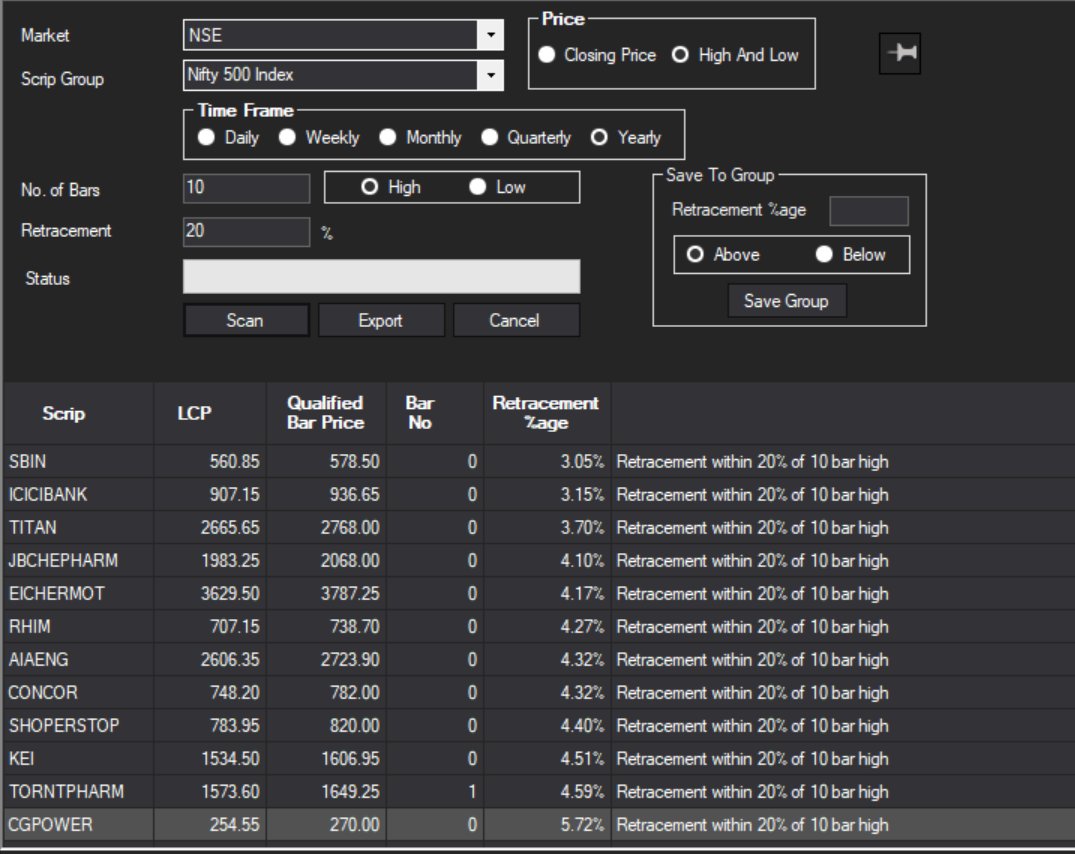The width and height of the screenshot is (1075, 854).
Task: Click retracement value 4.40%
Action: [583, 725]
